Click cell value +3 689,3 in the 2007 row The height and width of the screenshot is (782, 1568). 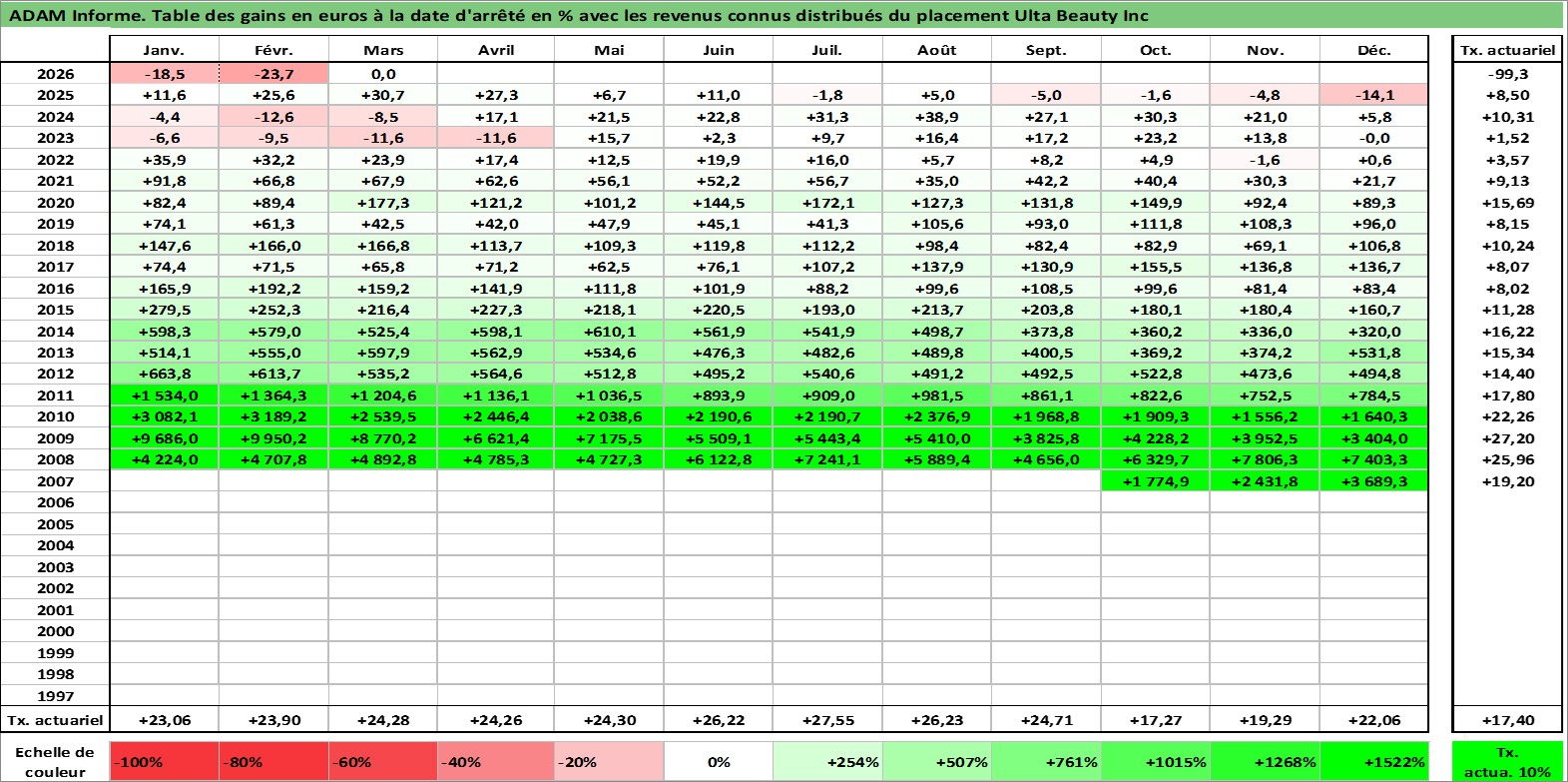(x=1373, y=481)
